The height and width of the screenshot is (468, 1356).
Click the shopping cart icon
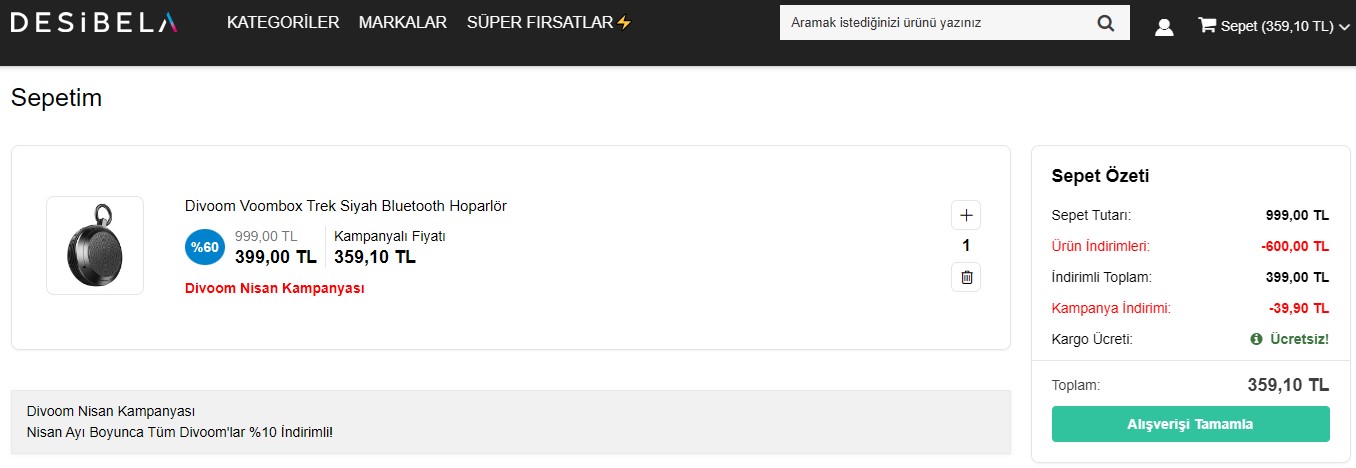[x=1207, y=26]
